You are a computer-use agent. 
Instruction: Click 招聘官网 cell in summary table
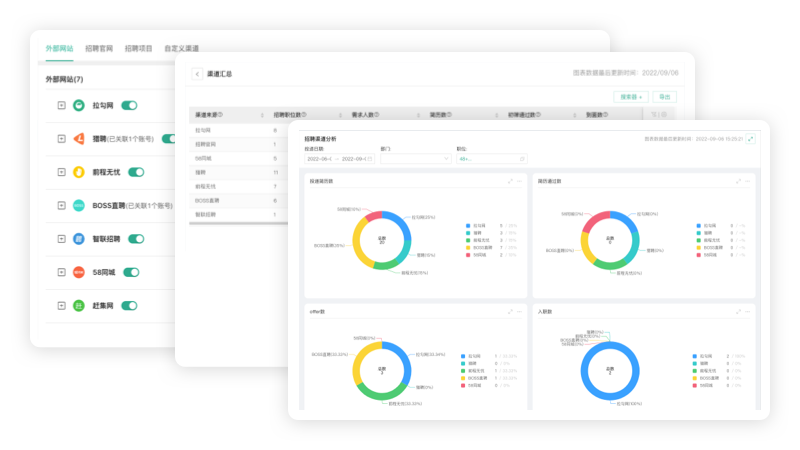[x=206, y=144]
